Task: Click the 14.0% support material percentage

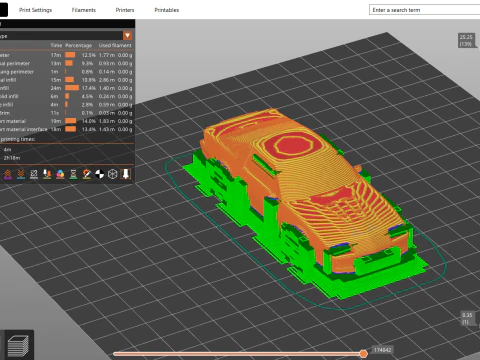Action: [89, 121]
